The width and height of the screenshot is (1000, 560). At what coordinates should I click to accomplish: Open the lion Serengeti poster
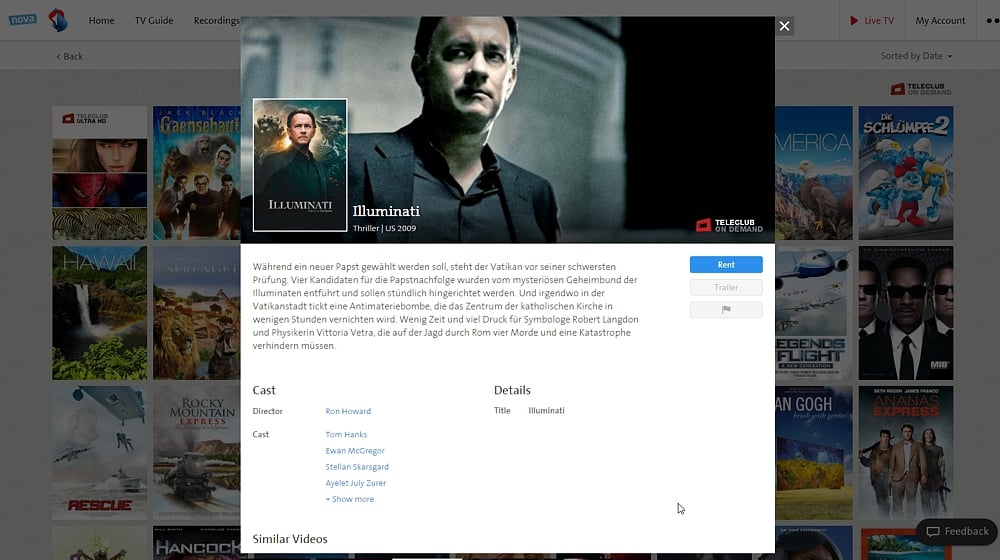coord(196,313)
